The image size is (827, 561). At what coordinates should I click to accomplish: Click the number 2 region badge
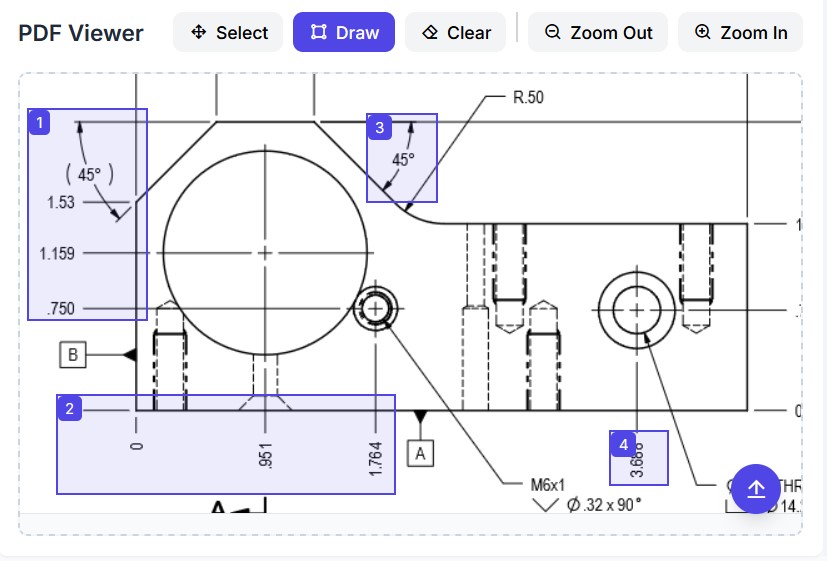(69, 408)
